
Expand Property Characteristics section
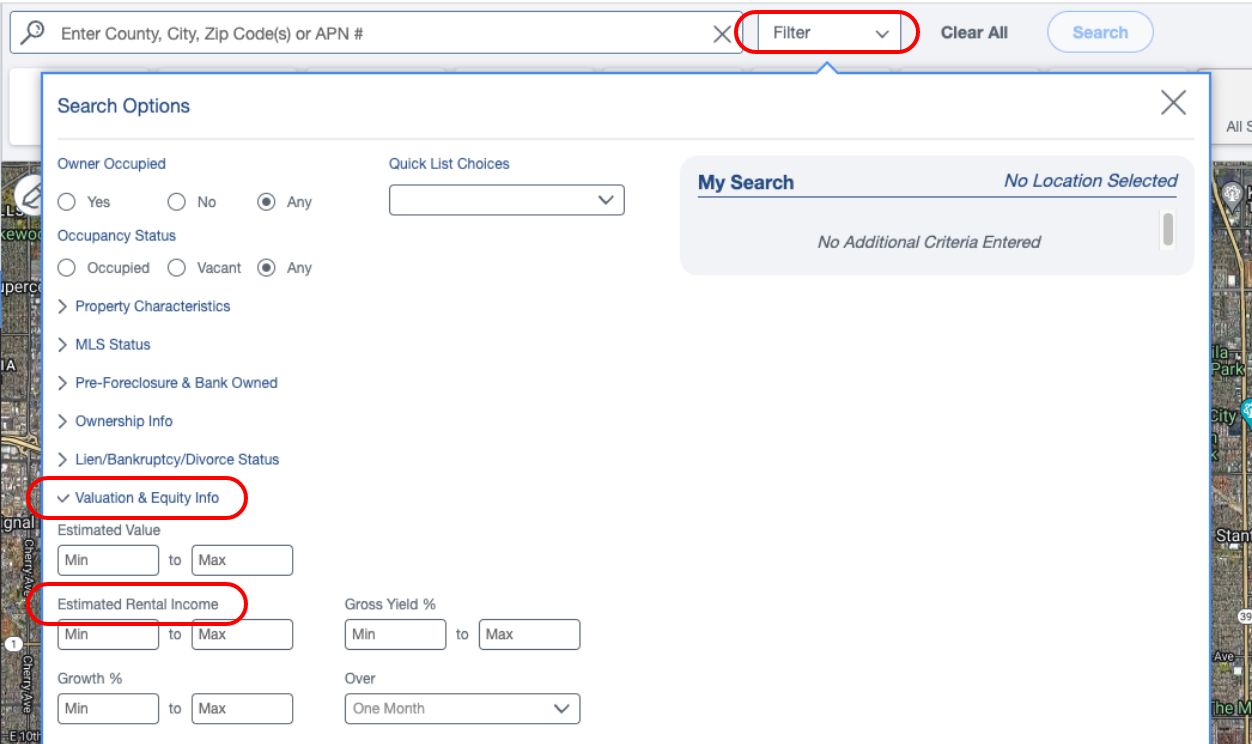152,306
